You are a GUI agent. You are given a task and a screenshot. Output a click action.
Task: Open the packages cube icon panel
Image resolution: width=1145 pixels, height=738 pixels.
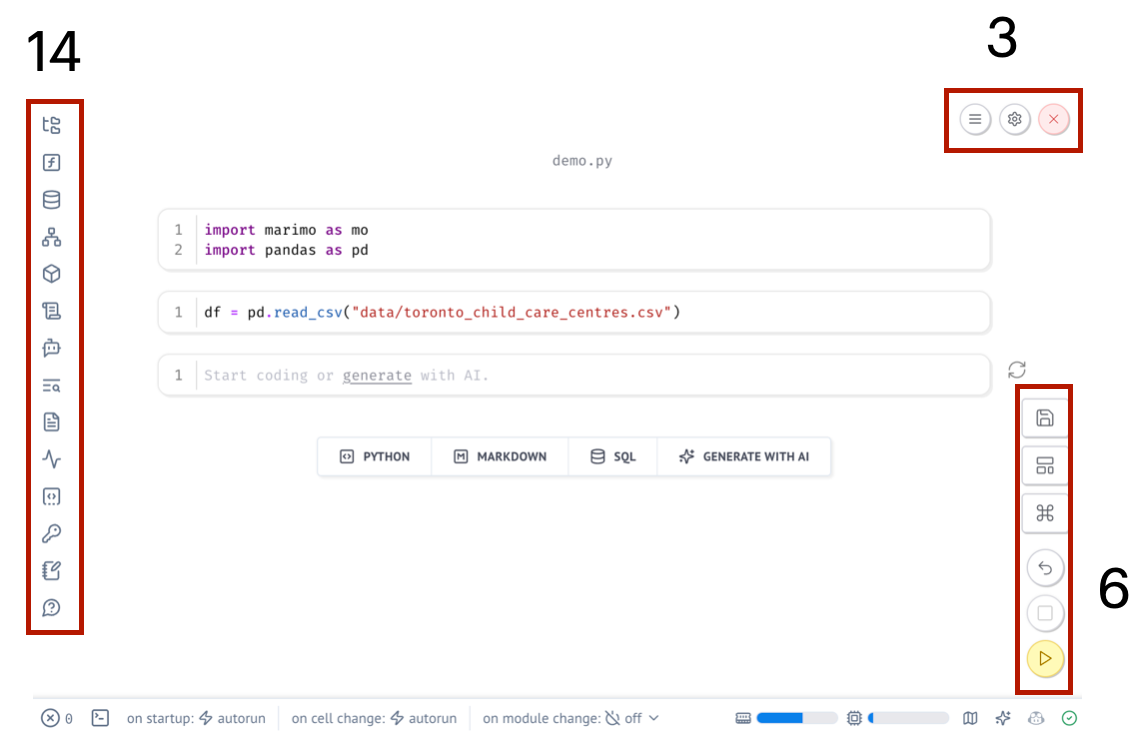click(52, 274)
